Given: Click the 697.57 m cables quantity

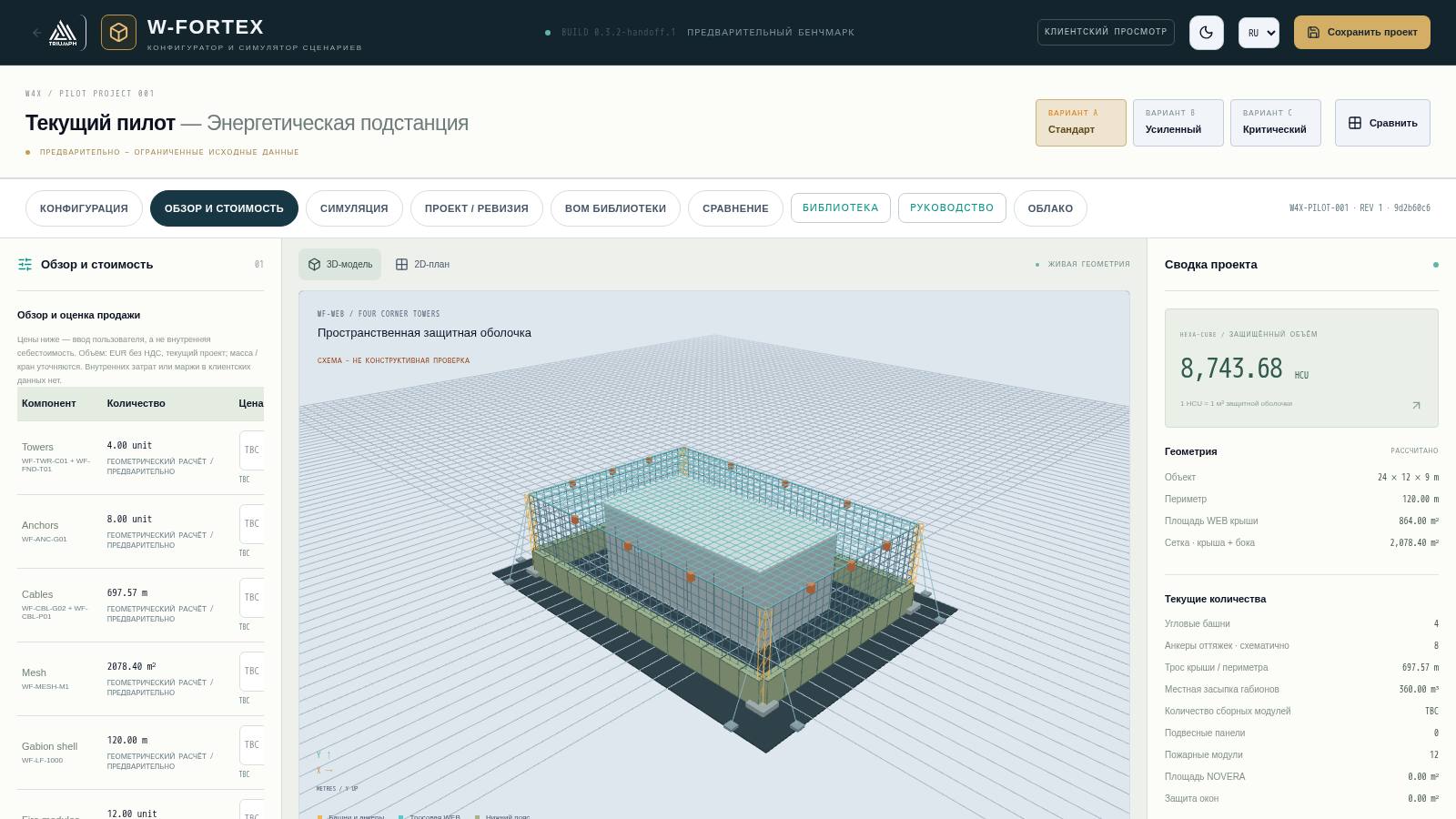Looking at the screenshot, I should (x=127, y=592).
